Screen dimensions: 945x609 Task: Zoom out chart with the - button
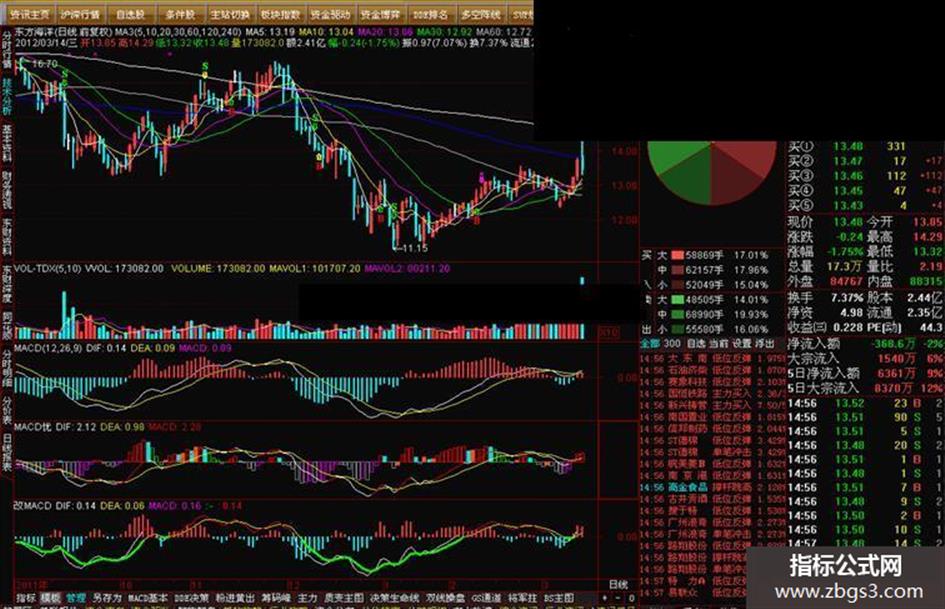tap(618, 598)
